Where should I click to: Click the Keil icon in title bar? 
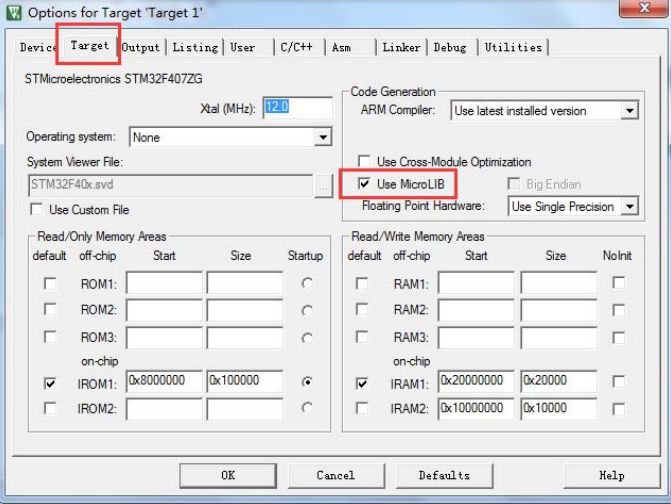click(x=13, y=13)
